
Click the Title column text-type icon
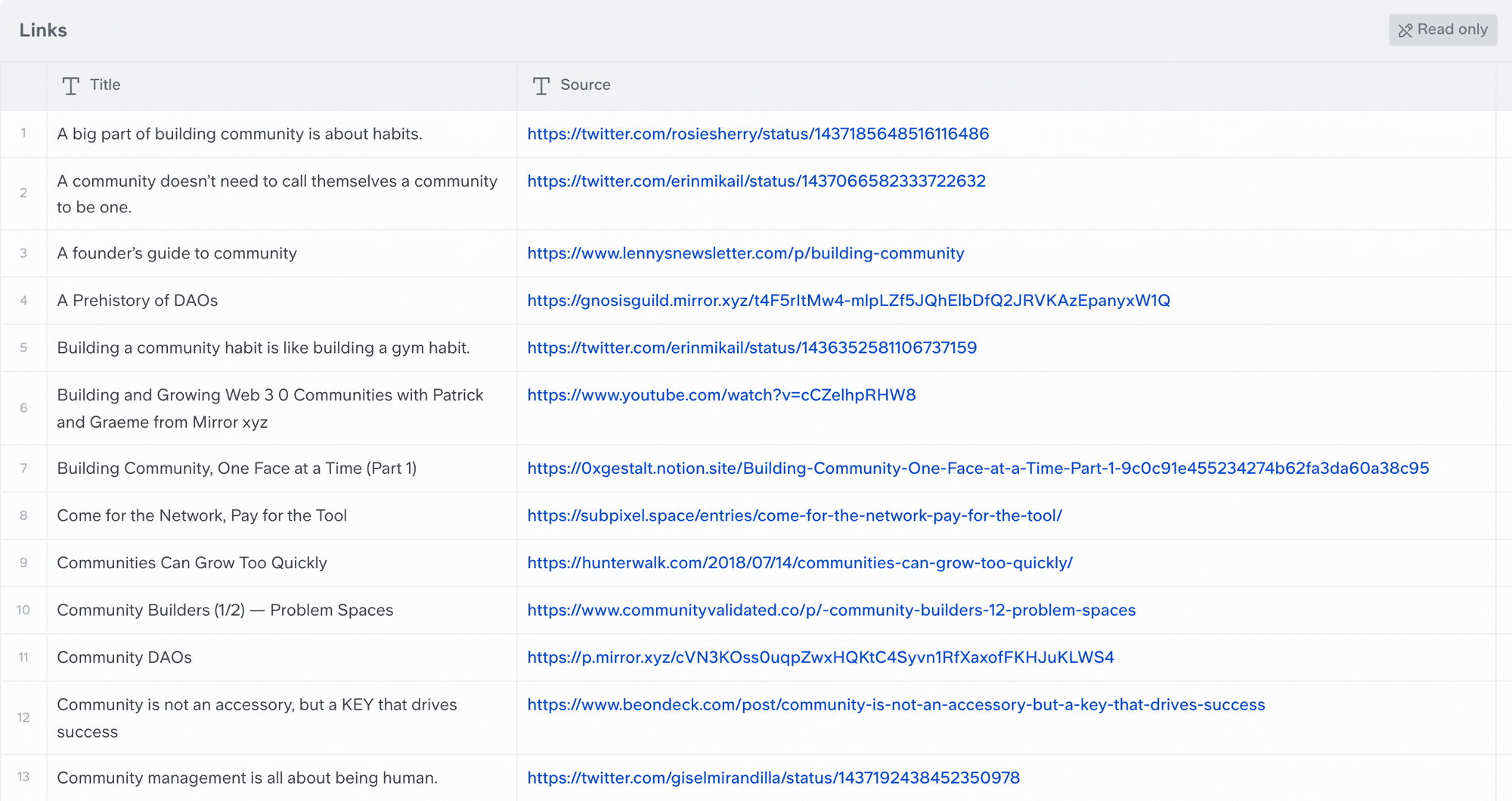tap(71, 85)
